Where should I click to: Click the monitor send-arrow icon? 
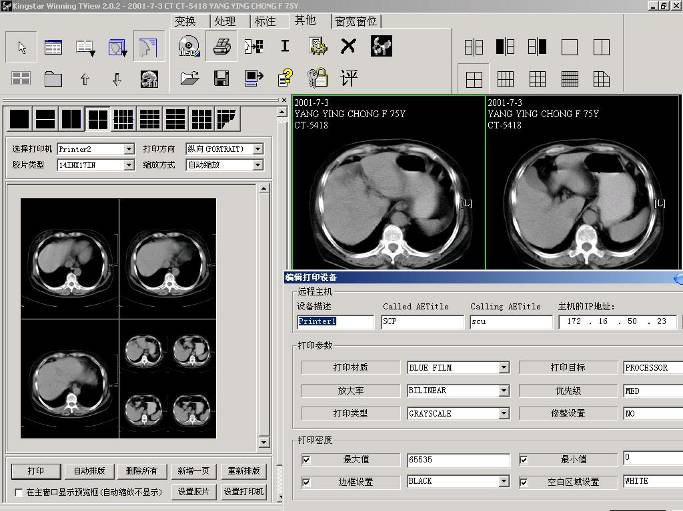(254, 78)
